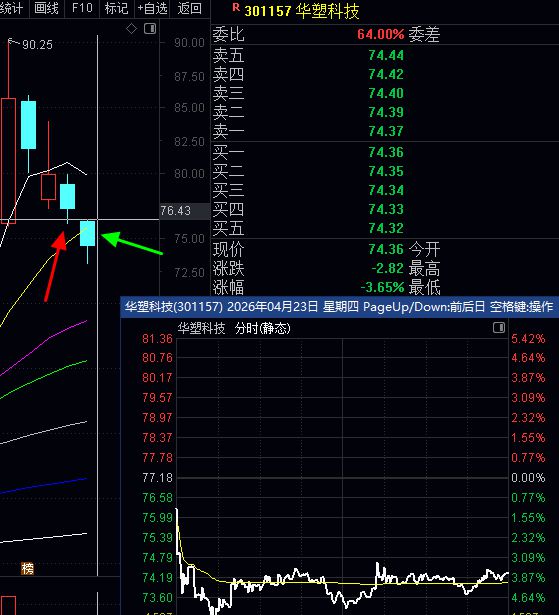Click the red arrow annotation on chart
This screenshot has height=615, width=559.
click(x=55, y=266)
